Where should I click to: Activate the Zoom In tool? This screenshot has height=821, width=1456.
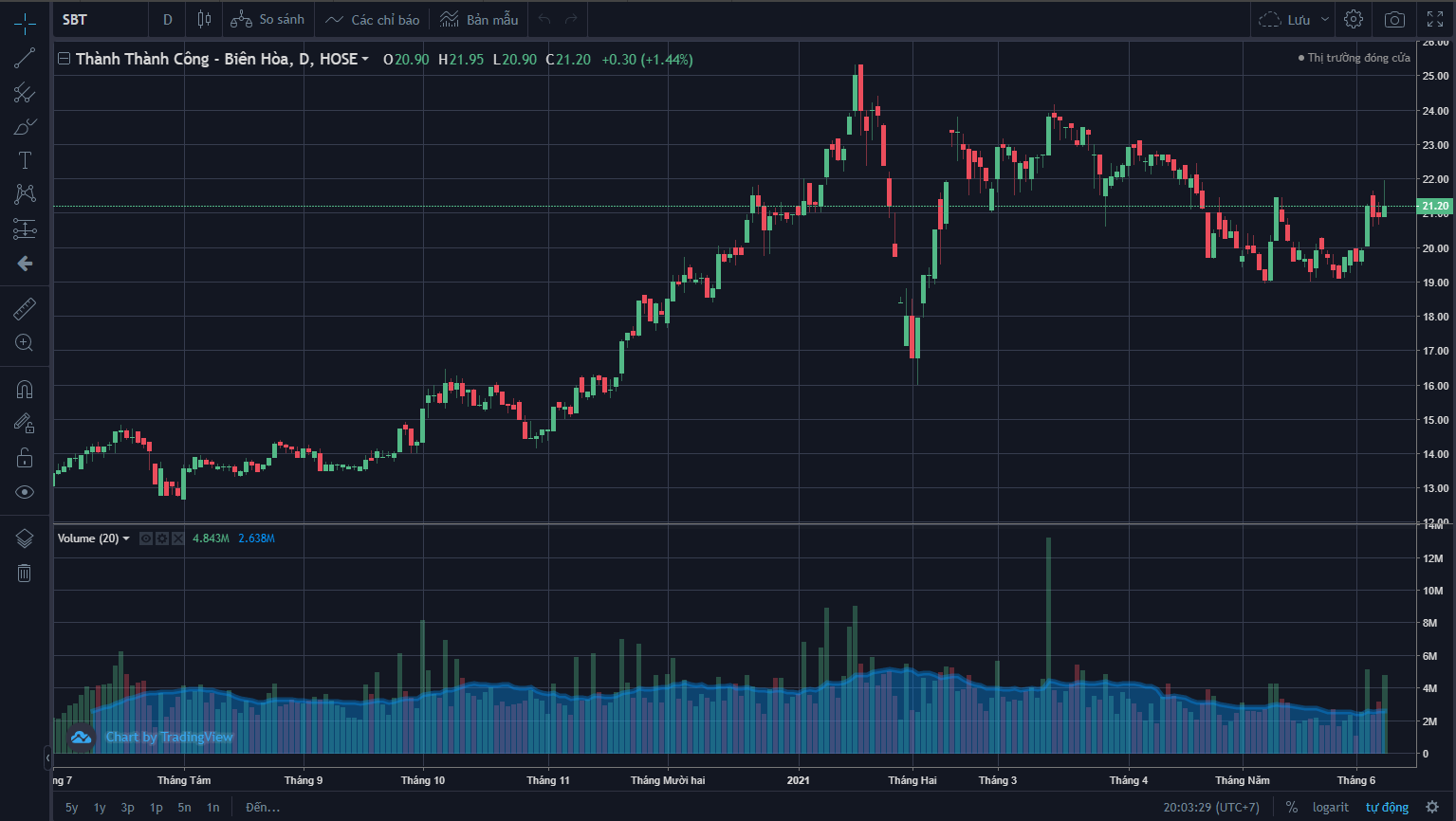(x=25, y=342)
